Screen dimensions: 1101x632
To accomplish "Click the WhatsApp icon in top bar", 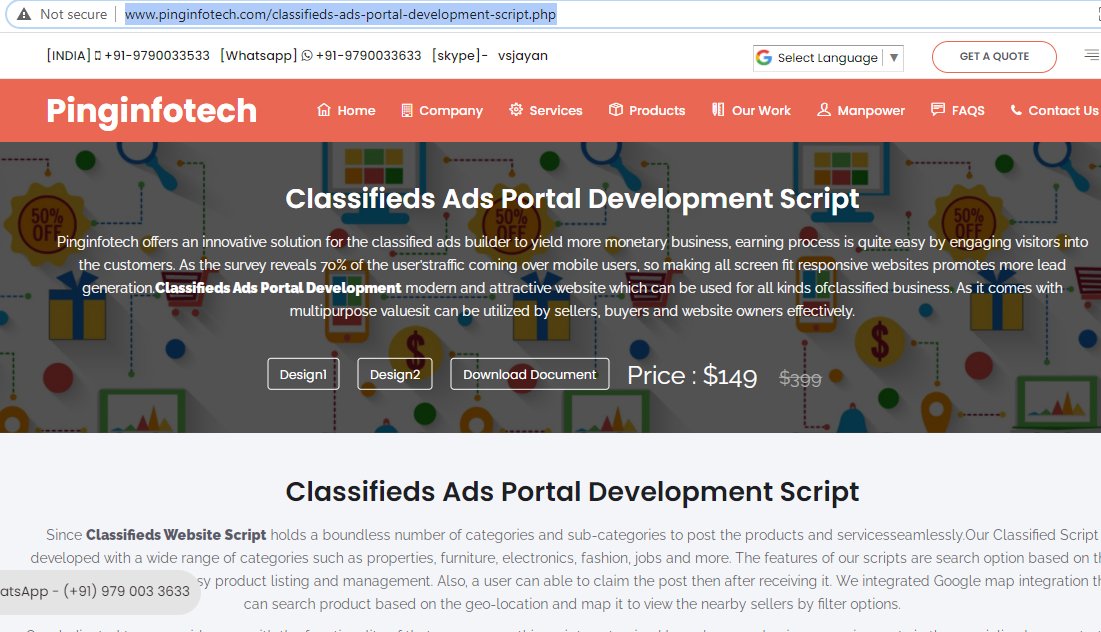I will [x=307, y=55].
